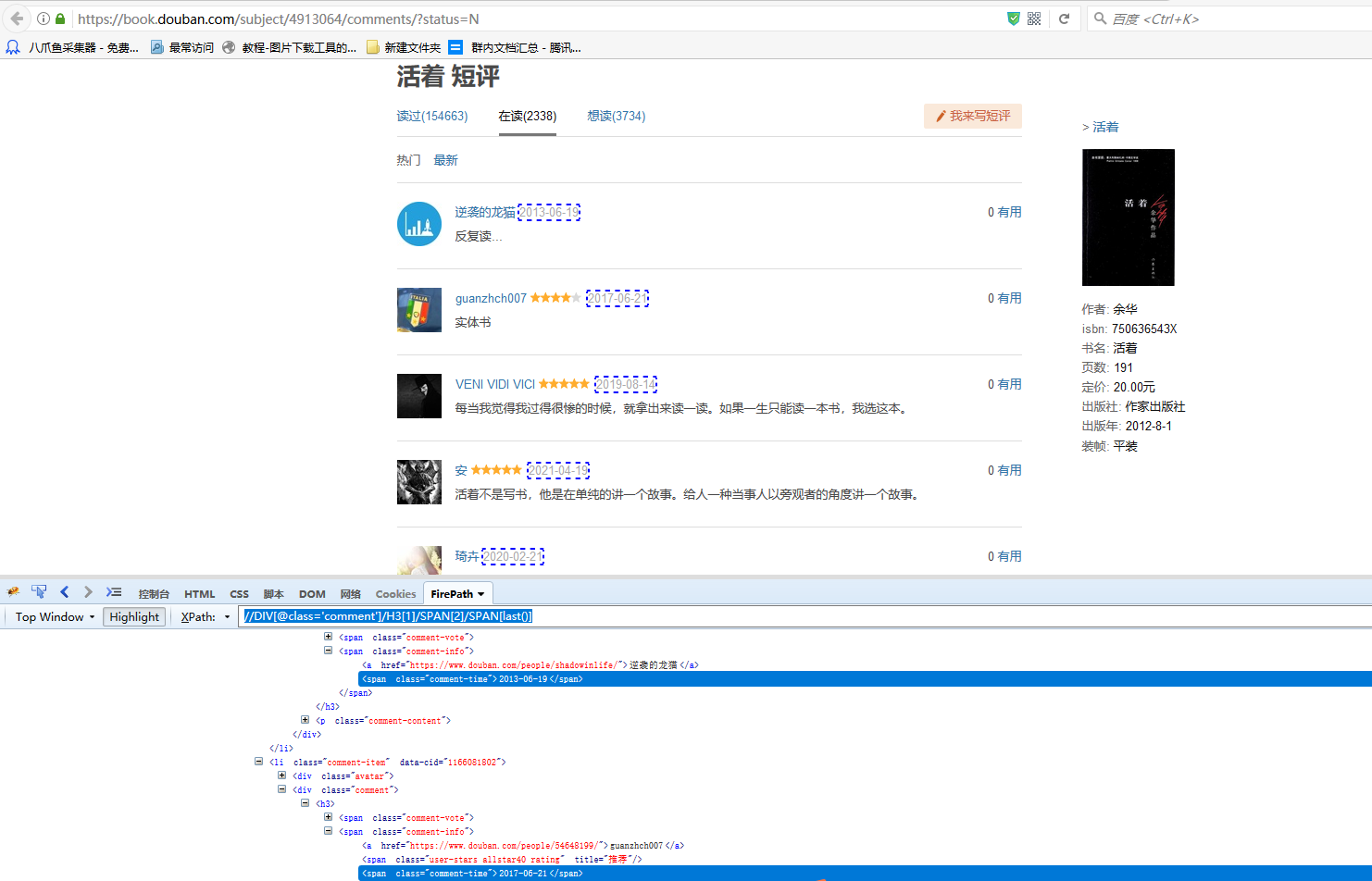
Task: Switch to the DOM panel tab
Action: (312, 594)
